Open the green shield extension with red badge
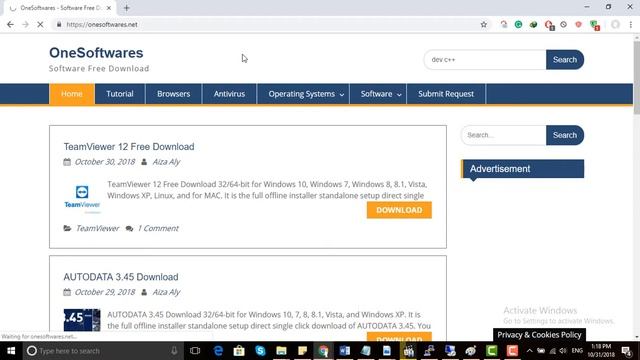The width and height of the screenshot is (640, 360). click(595, 25)
